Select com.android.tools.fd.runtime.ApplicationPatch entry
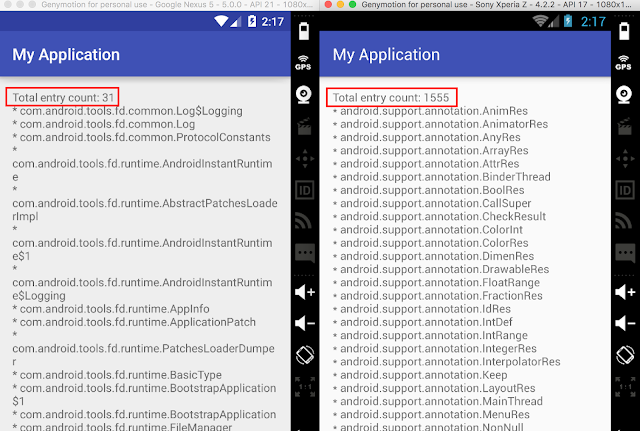 click(134, 322)
